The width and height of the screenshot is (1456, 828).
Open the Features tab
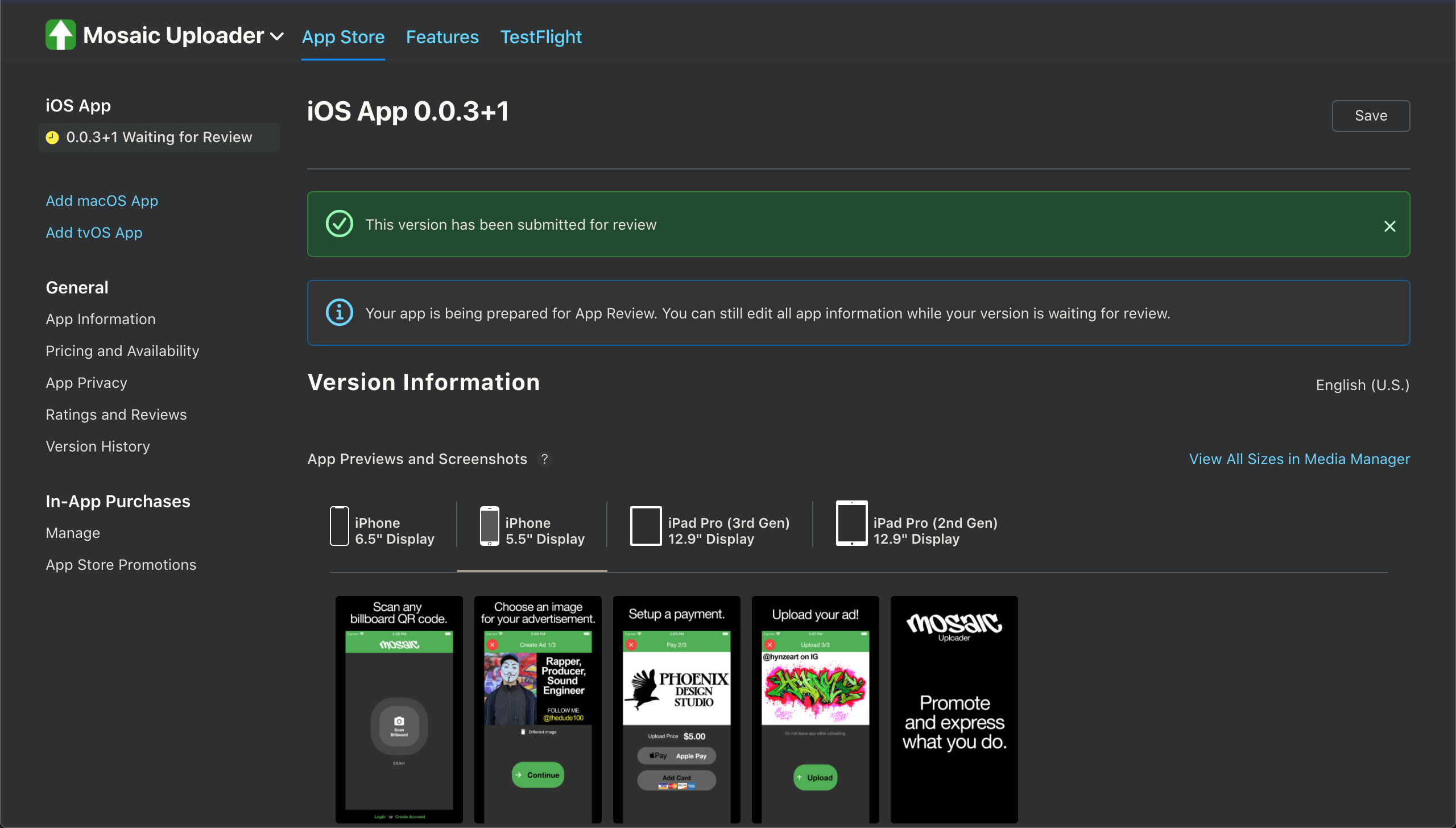click(x=442, y=37)
